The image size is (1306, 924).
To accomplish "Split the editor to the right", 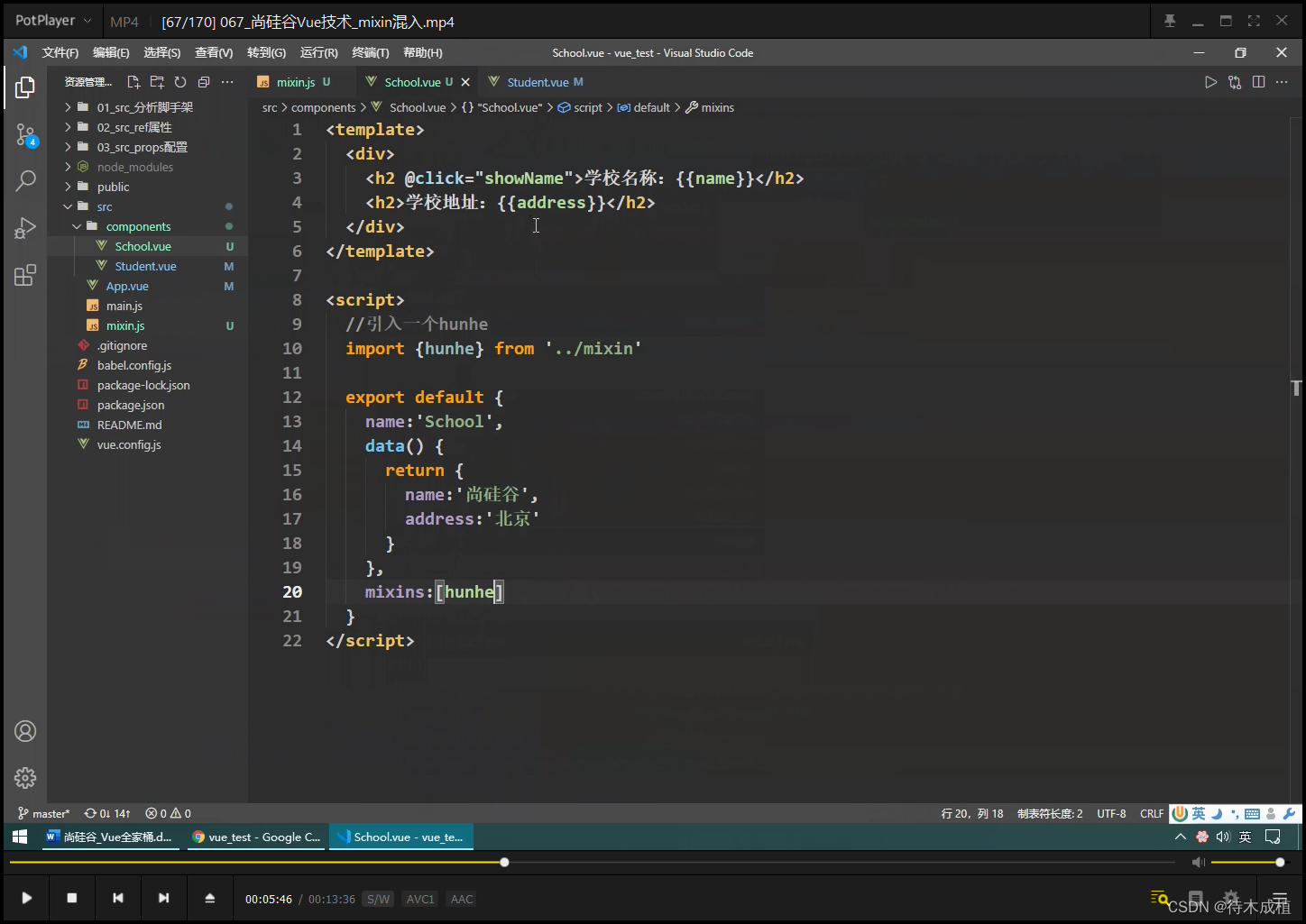I will pyautogui.click(x=1258, y=82).
